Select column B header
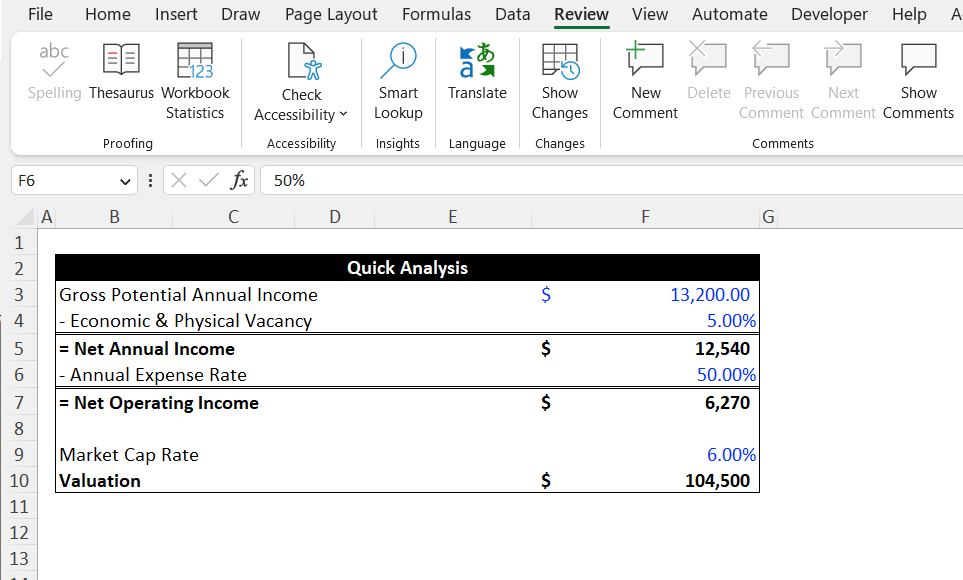 pyautogui.click(x=114, y=216)
